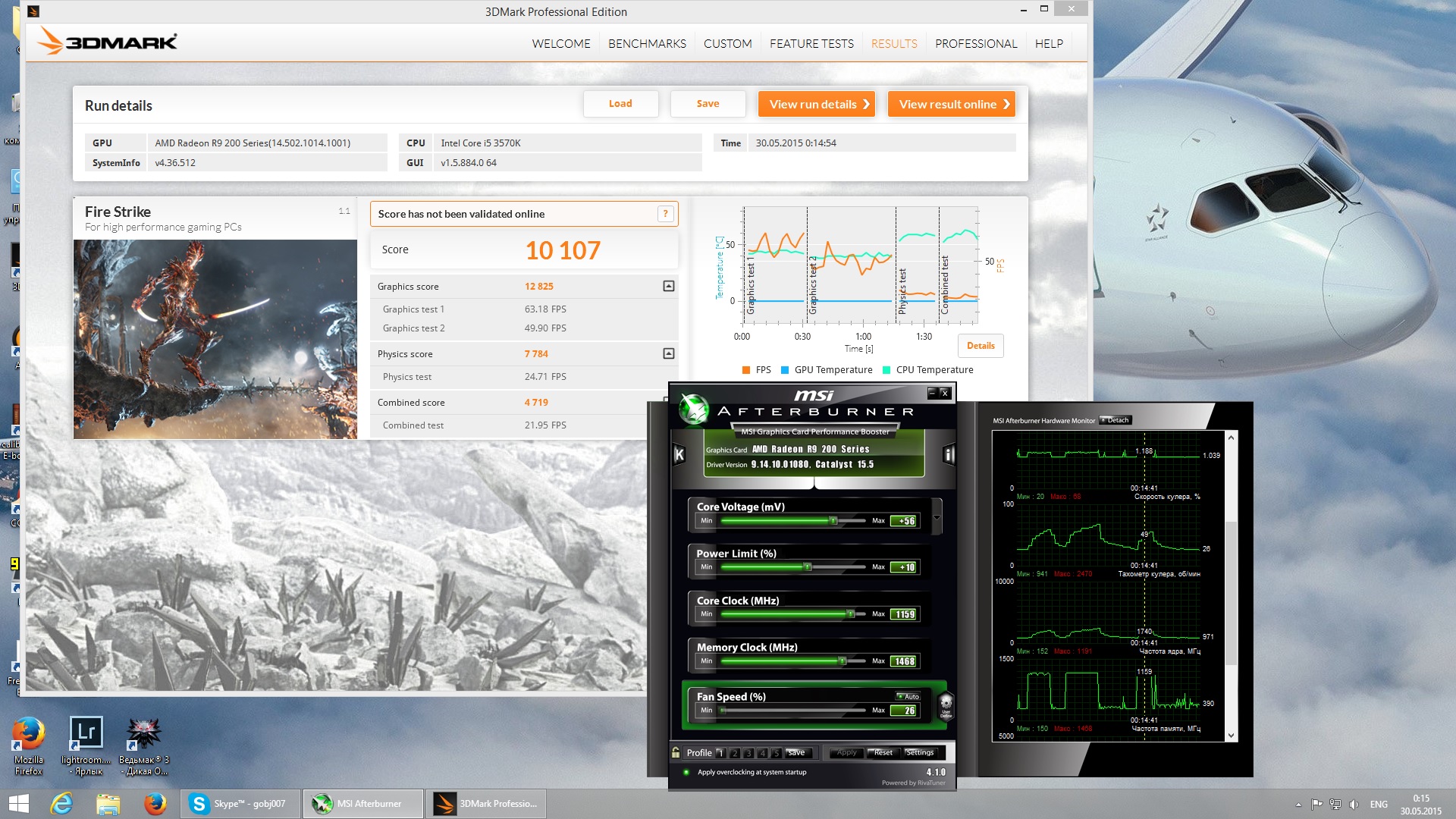
Task: Click the MSI Afterburner green logo emblem
Action: [x=693, y=409]
